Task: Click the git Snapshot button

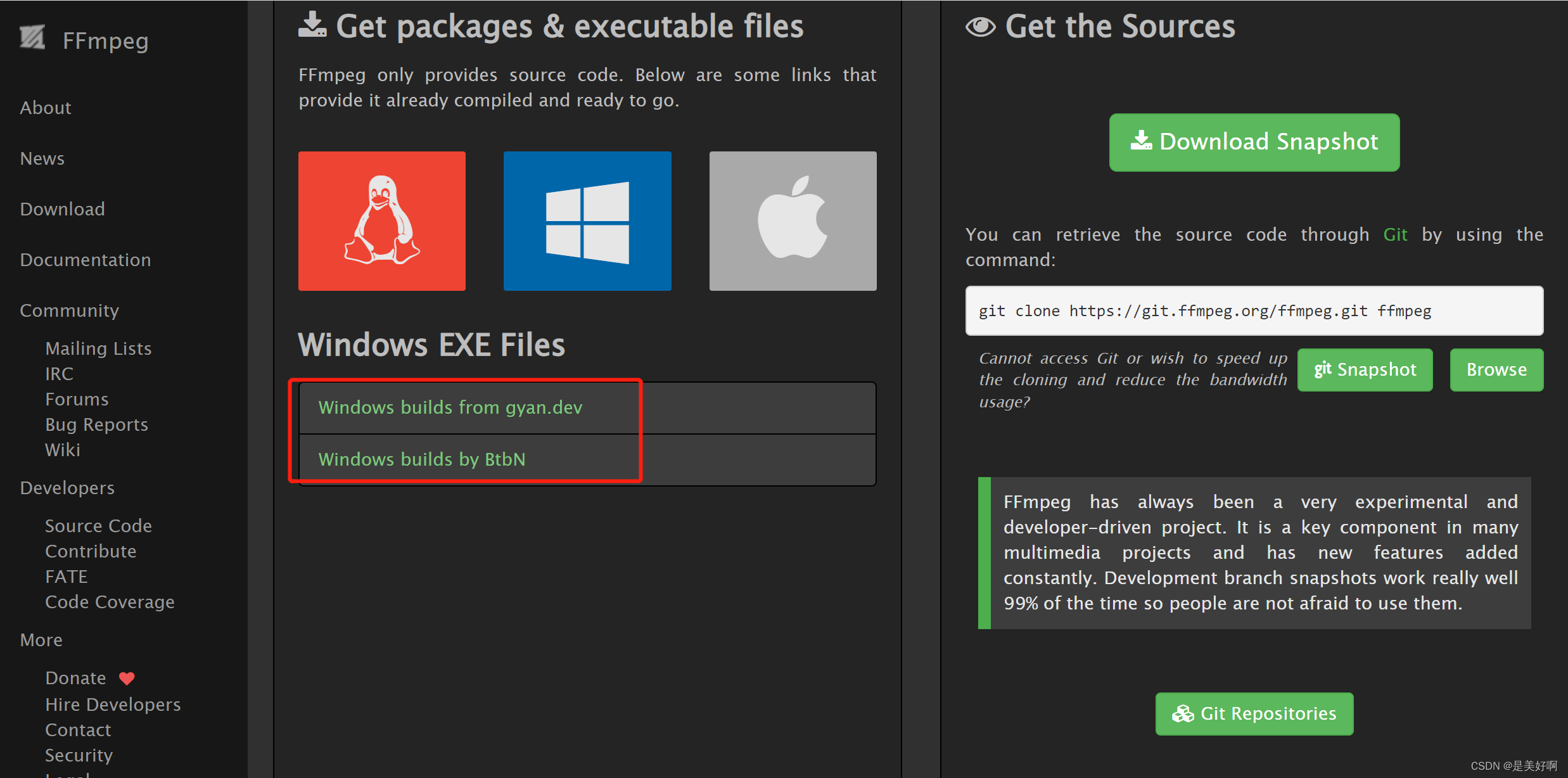Action: pos(1365,369)
